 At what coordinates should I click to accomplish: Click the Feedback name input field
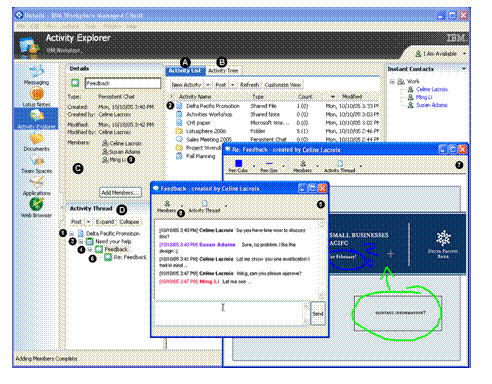(x=123, y=83)
